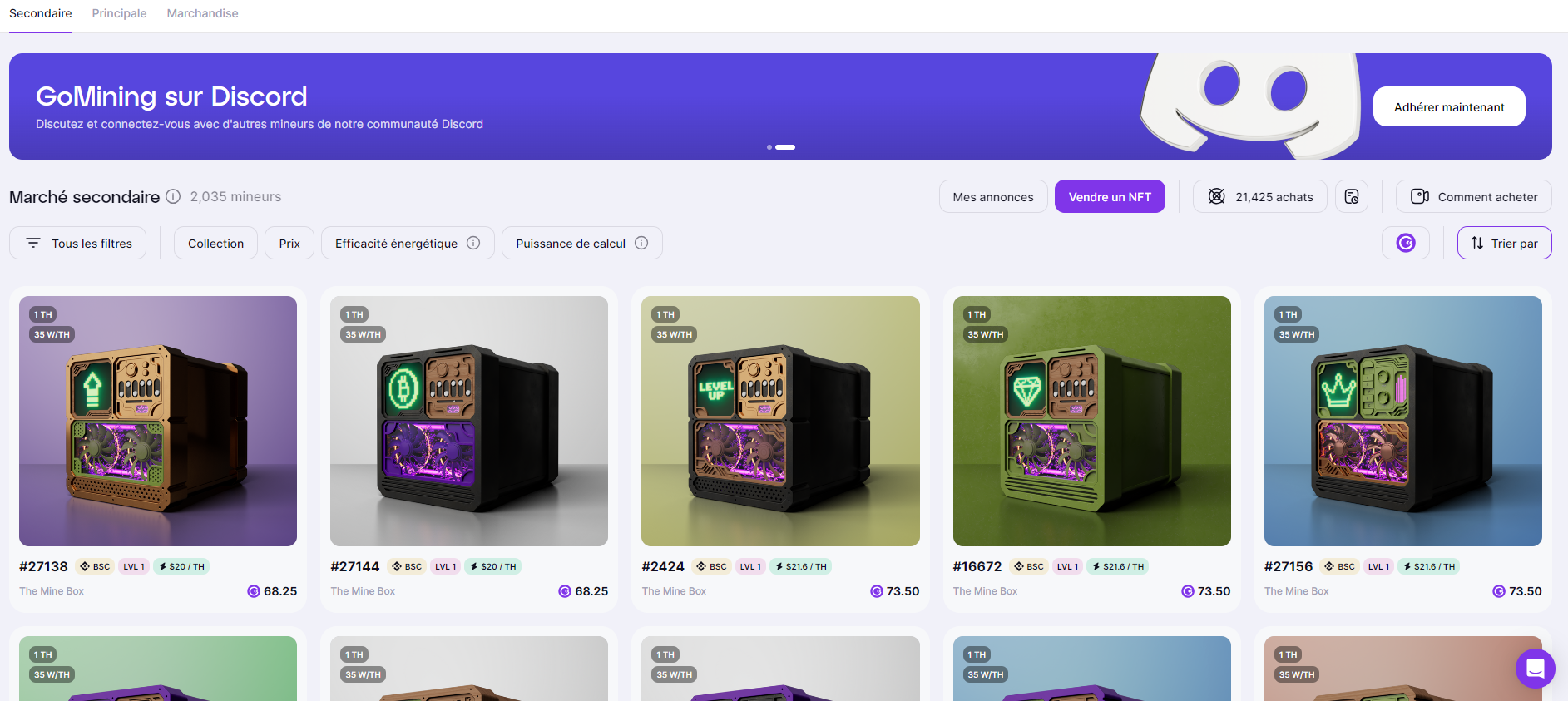The height and width of the screenshot is (701, 1568).
Task: Expand the Prix filter dropdown
Action: click(289, 244)
